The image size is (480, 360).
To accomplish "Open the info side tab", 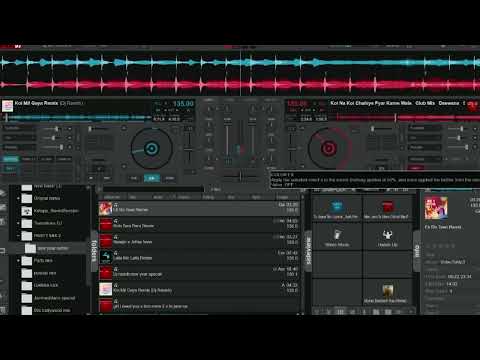I will [417, 251].
